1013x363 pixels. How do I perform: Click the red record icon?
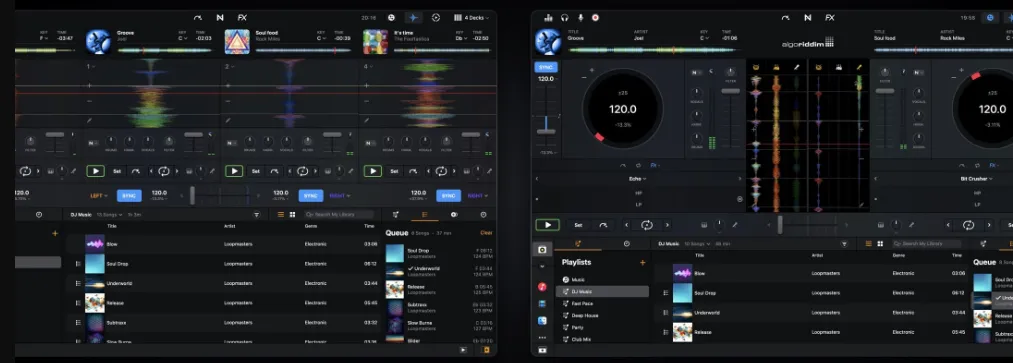click(x=595, y=18)
